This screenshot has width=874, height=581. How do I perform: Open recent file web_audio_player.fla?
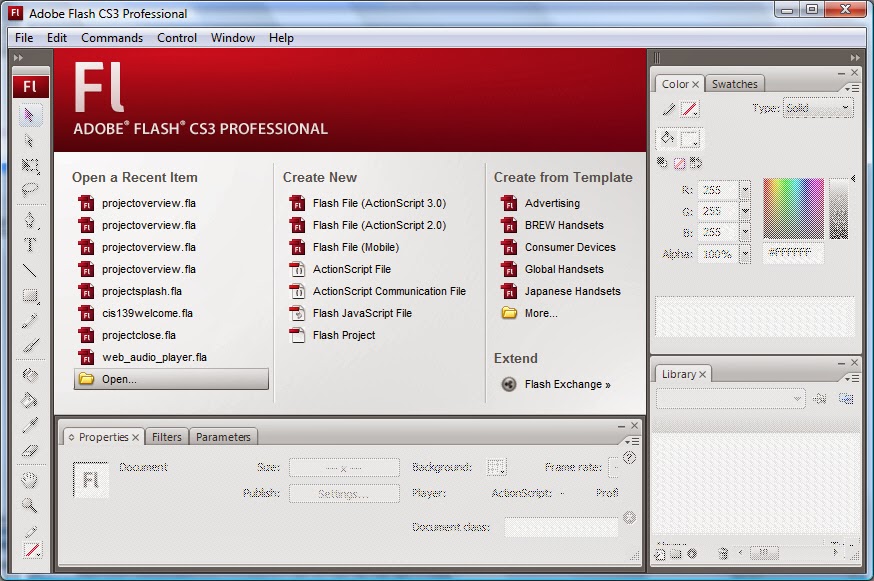[x=154, y=357]
